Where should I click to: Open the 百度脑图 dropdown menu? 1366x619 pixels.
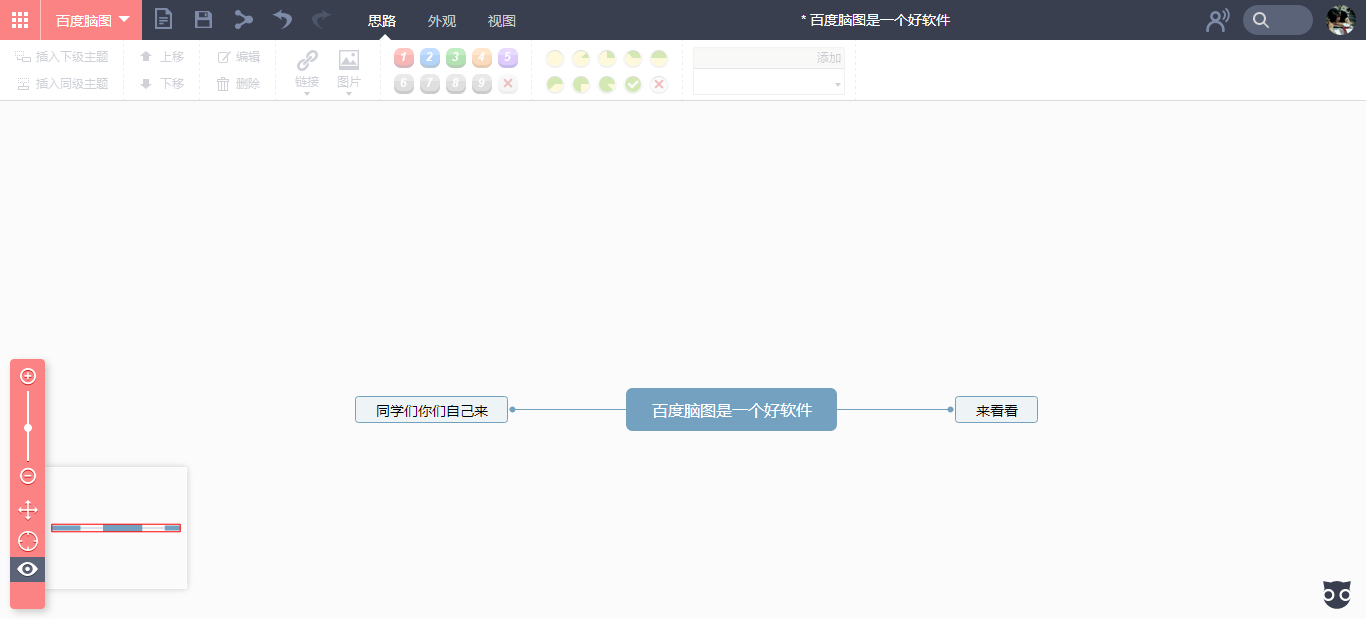click(92, 20)
